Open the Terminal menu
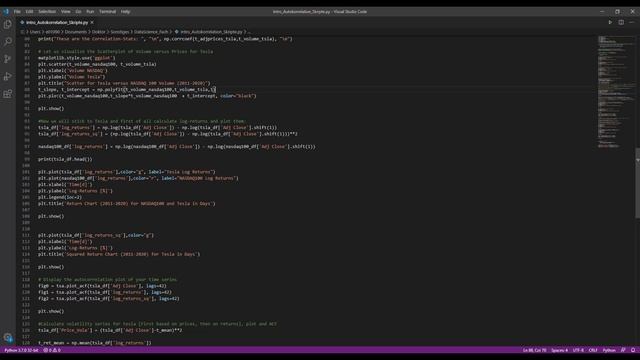640x360 pixels. 107,11
